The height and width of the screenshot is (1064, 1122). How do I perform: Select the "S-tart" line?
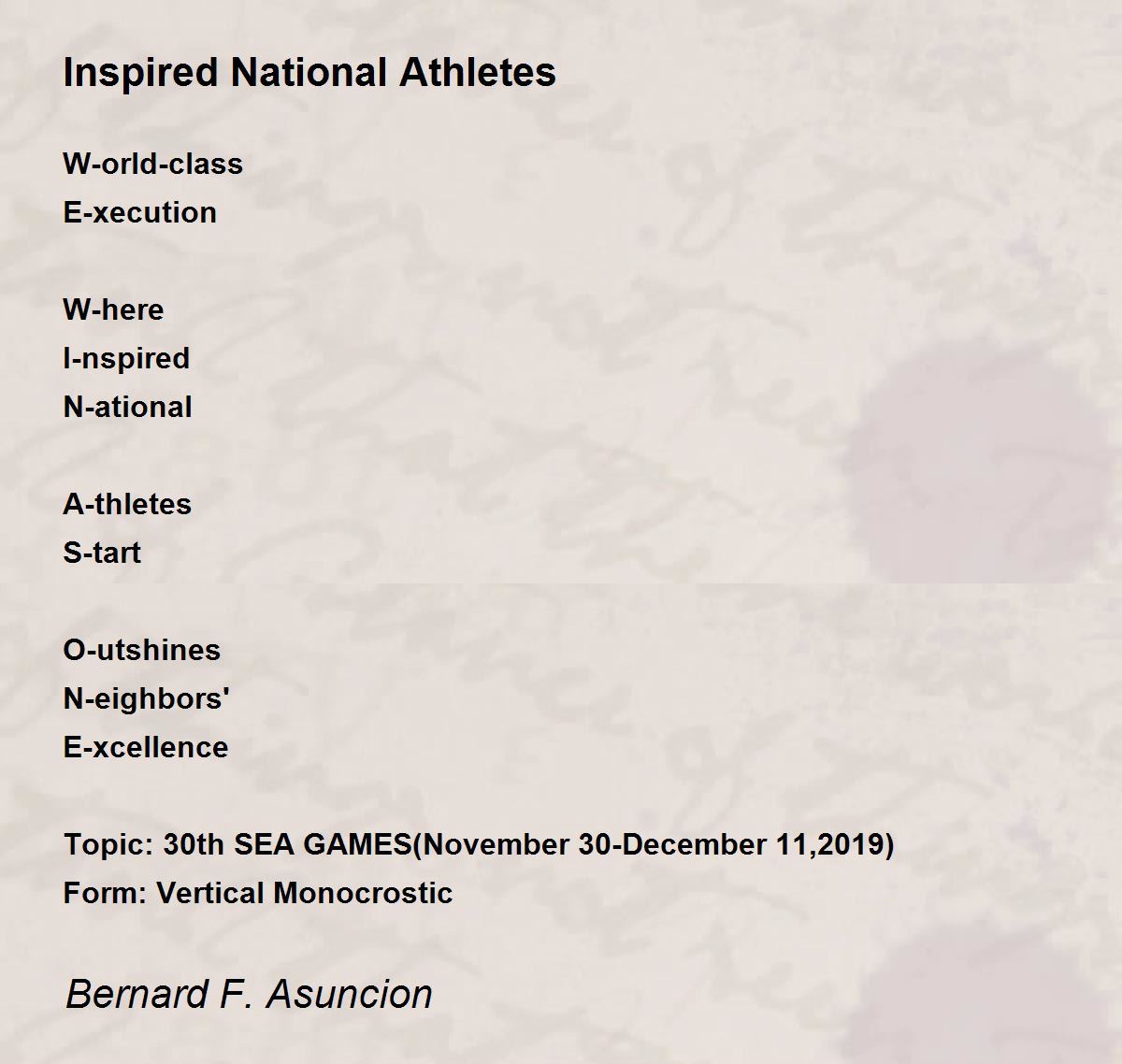(102, 553)
